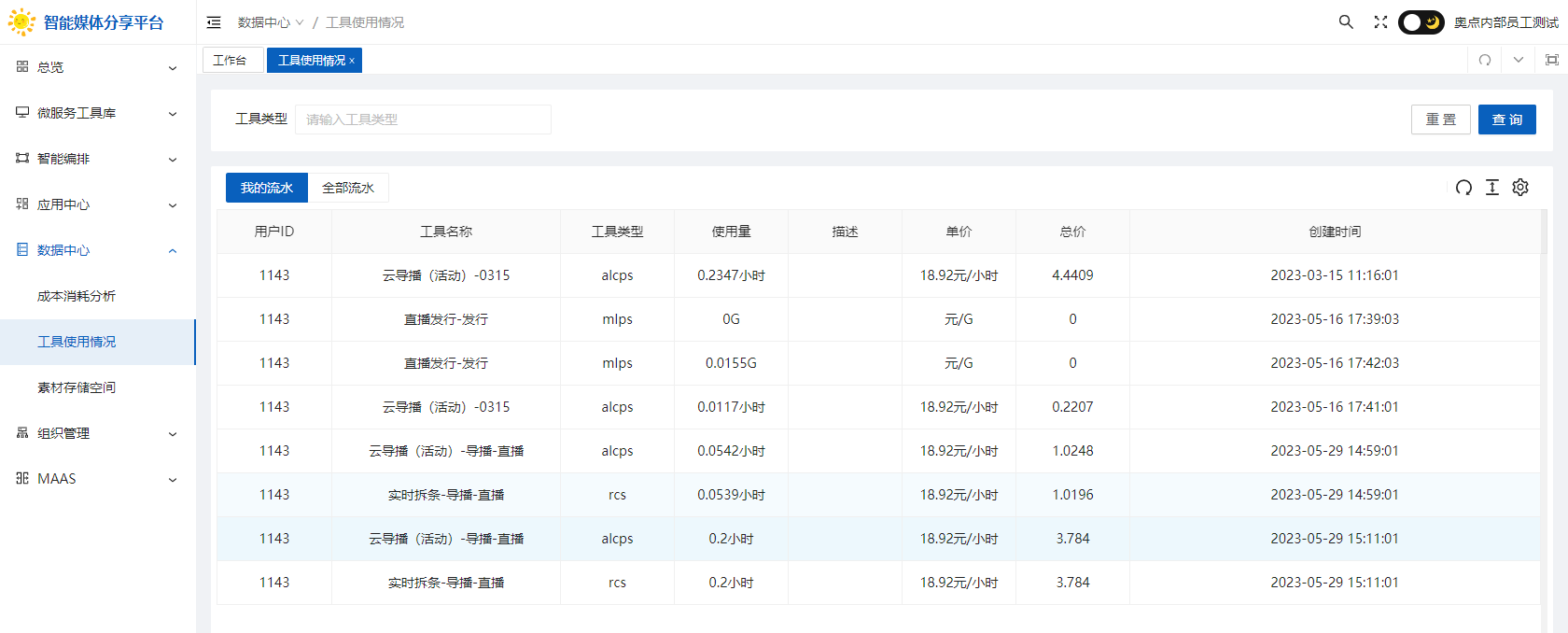Enter fullscreen with the expand arrows icon
The image size is (1568, 633).
point(1381,21)
